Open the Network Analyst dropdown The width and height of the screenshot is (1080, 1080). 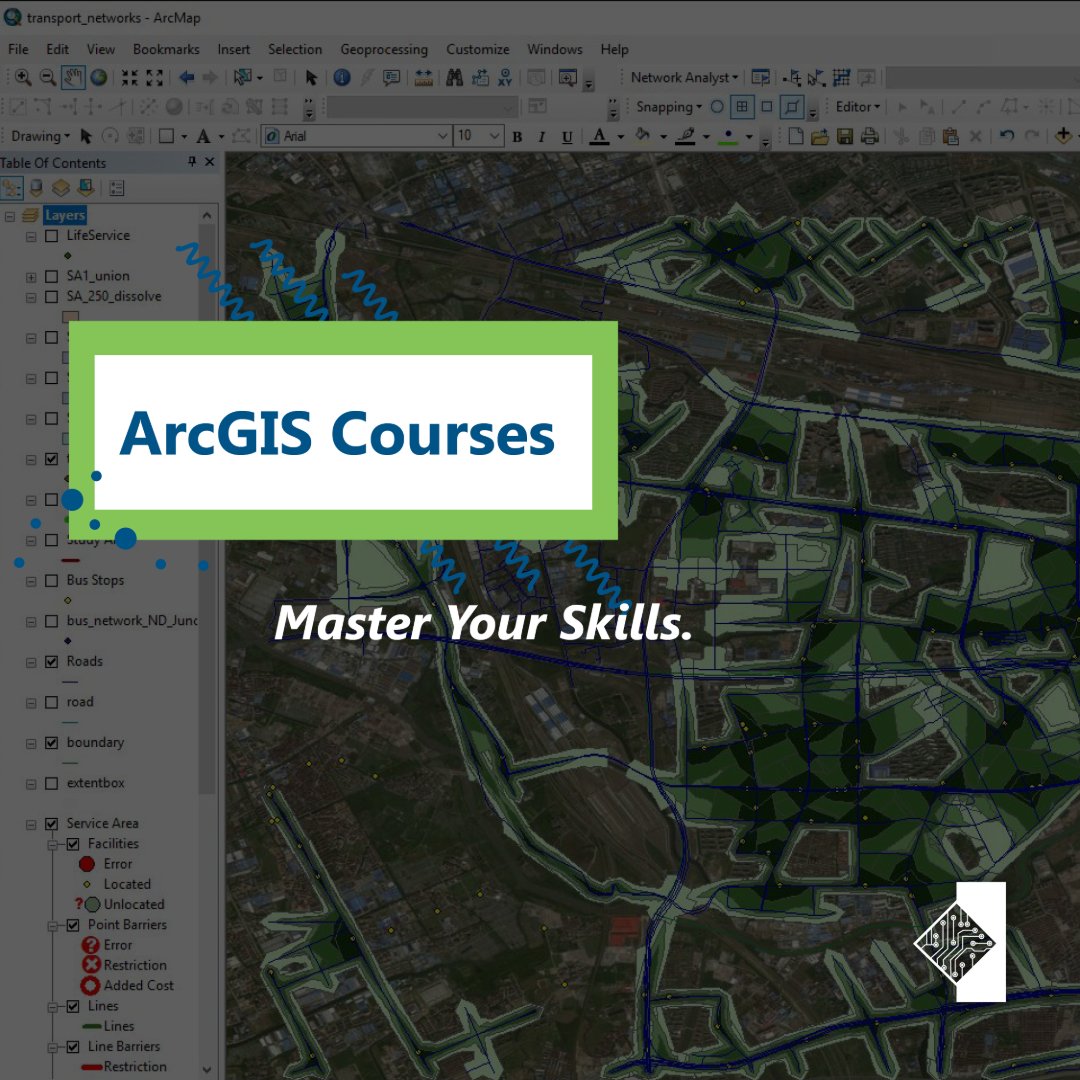(x=684, y=77)
